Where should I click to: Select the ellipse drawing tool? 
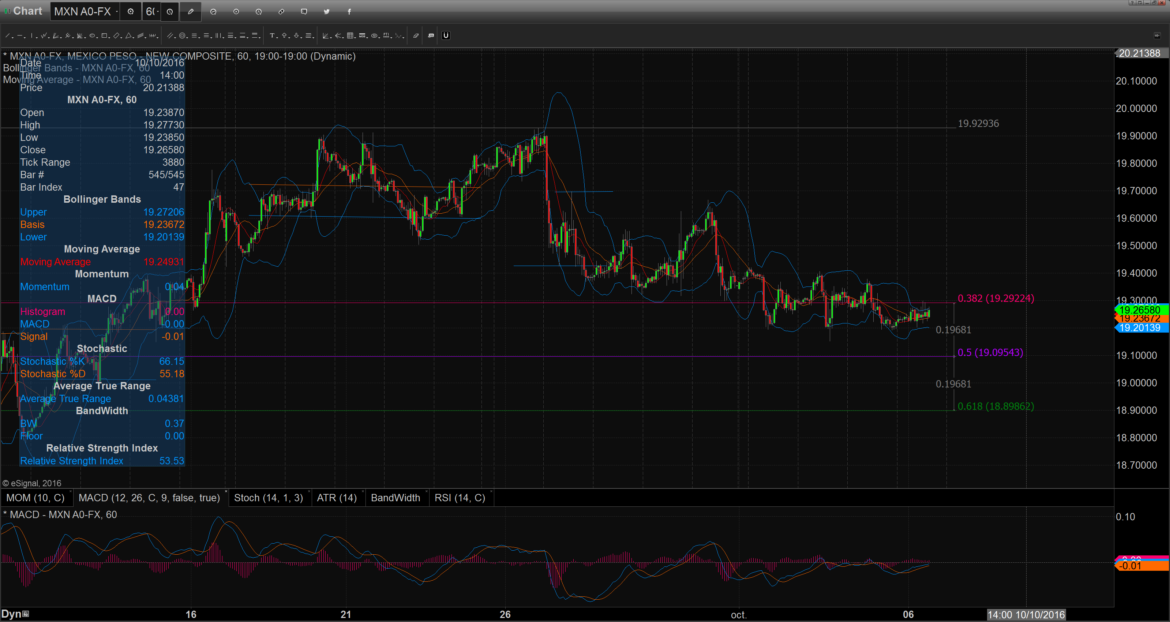pyautogui.click(x=93, y=35)
